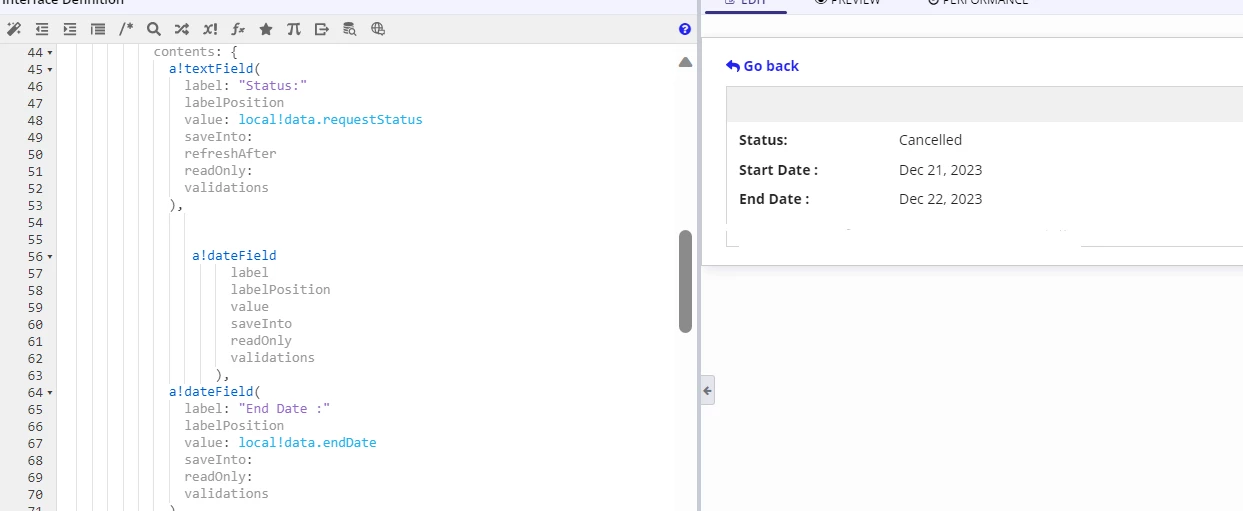Collapse the editor pane using left arrow handle
1243x511 pixels.
[707, 390]
